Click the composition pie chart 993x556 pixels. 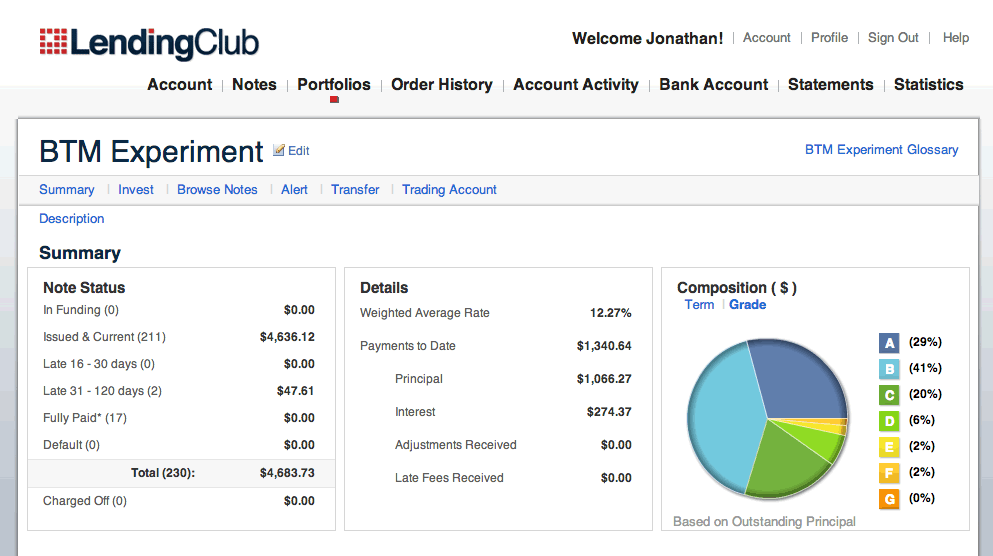[767, 418]
